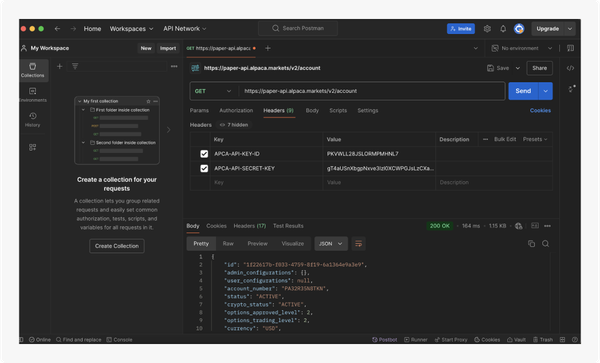Screen dimensions: 600x363
Task: Open the three-dot options menu in the Collections sidebar
Action: point(174,67)
